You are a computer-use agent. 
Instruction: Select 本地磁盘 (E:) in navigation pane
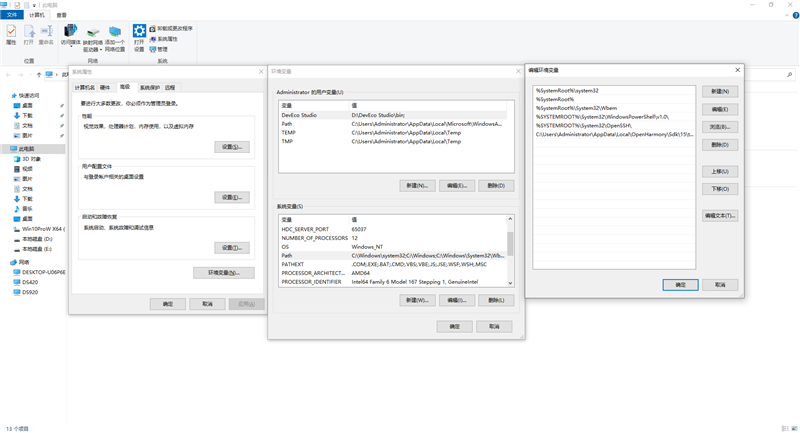coord(33,249)
